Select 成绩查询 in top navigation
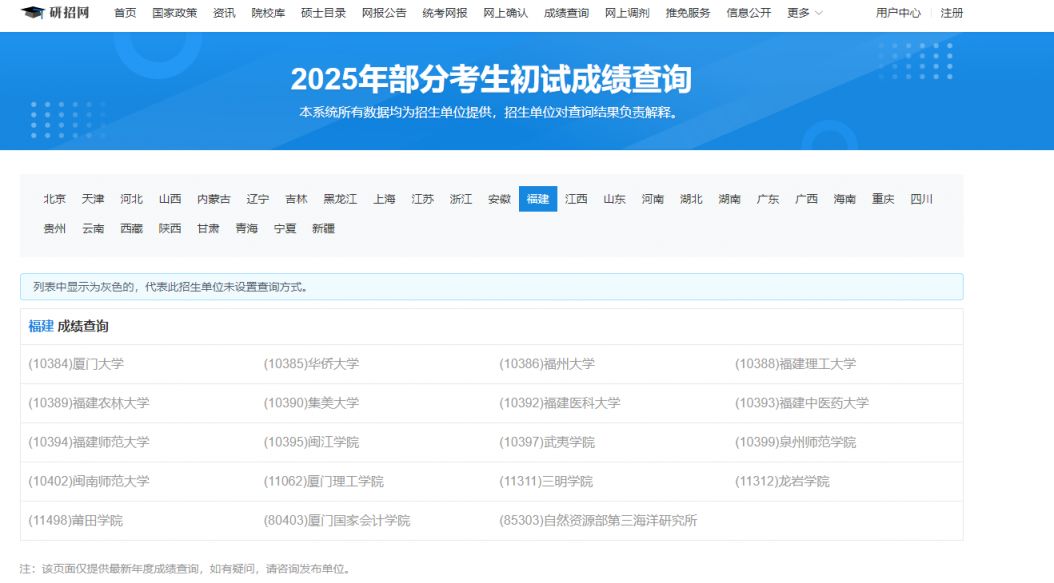 tap(566, 13)
